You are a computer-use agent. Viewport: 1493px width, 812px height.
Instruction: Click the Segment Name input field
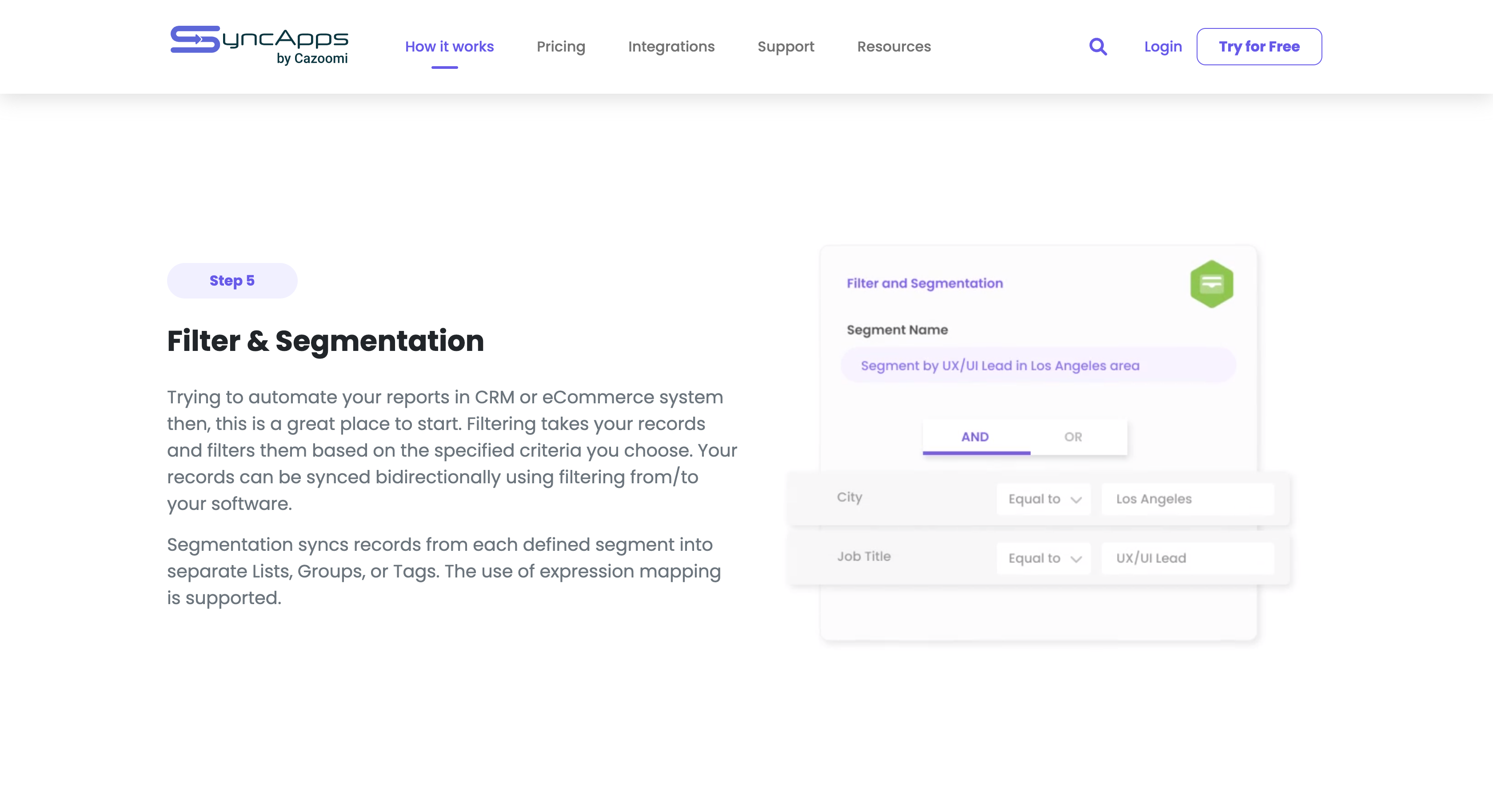coord(1038,366)
